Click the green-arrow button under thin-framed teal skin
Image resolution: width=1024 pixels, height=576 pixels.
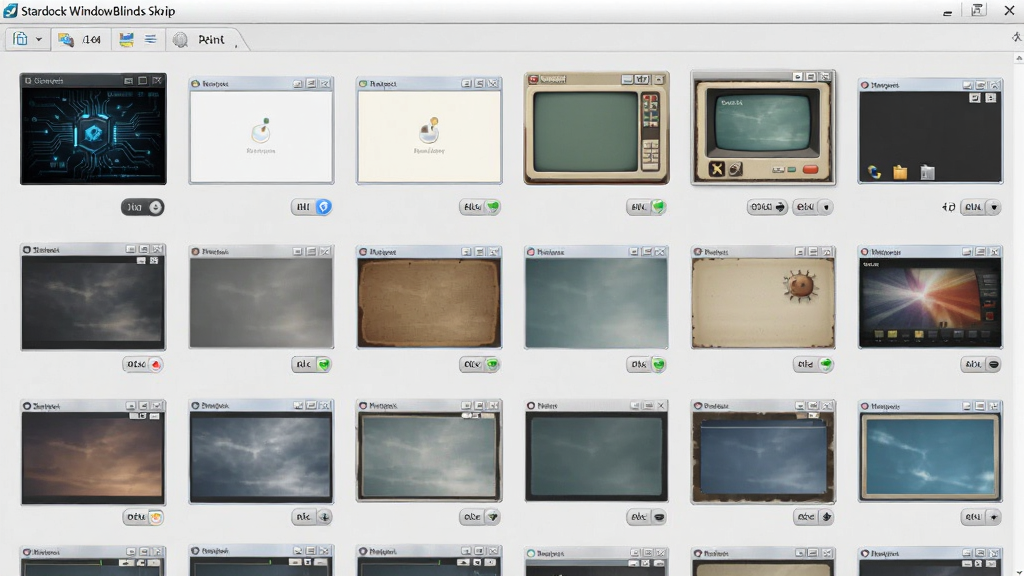(x=480, y=517)
